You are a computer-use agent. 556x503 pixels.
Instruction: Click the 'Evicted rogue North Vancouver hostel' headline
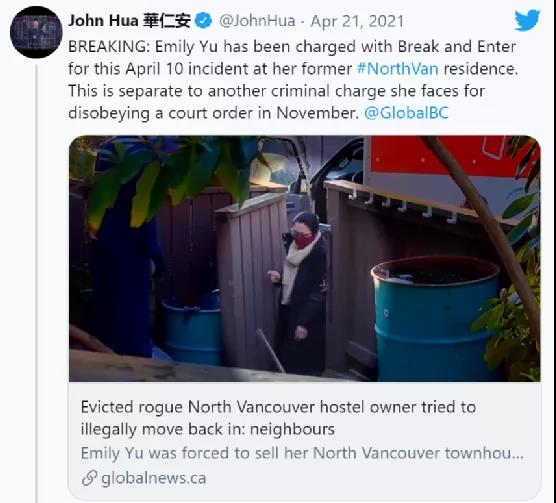click(x=278, y=418)
